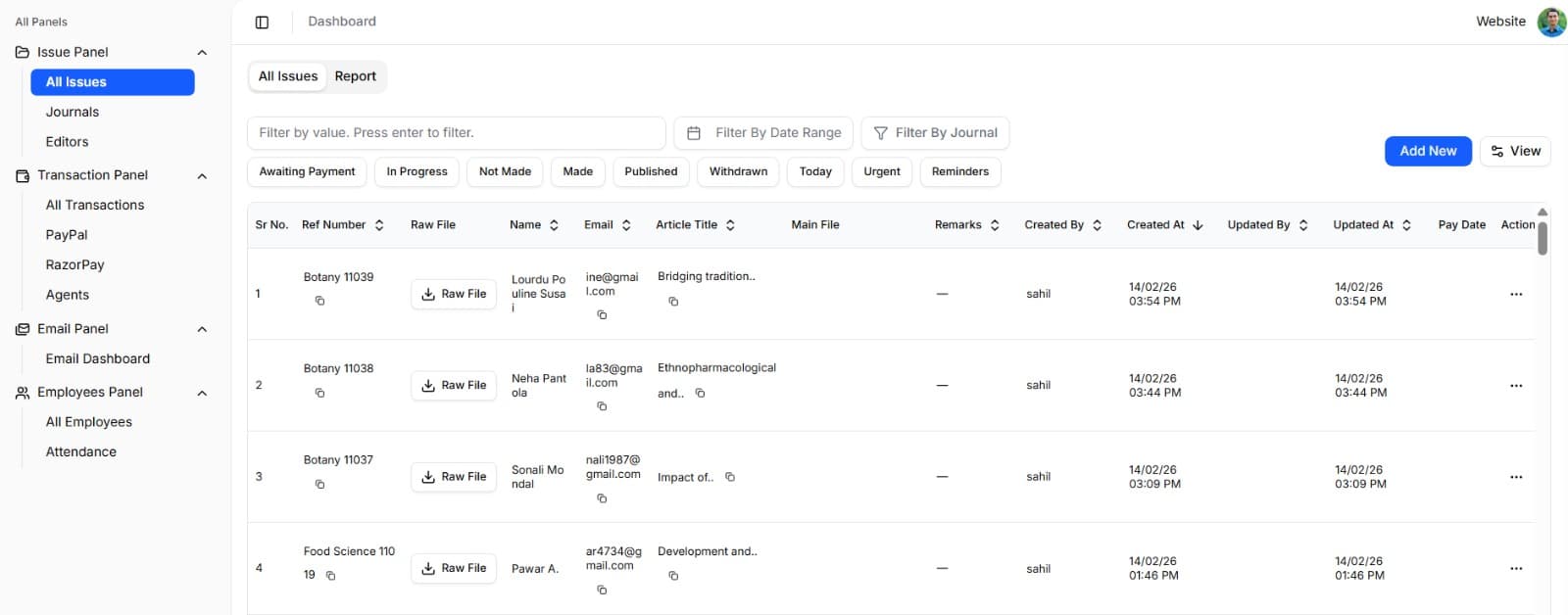Open the View column options
This screenshot has height=615, width=1568.
click(1515, 151)
